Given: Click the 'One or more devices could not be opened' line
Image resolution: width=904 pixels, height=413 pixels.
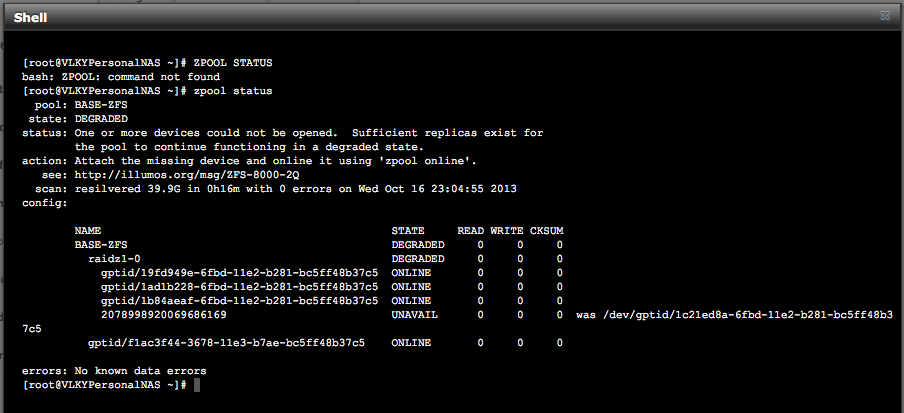Looking at the screenshot, I should point(282,133).
